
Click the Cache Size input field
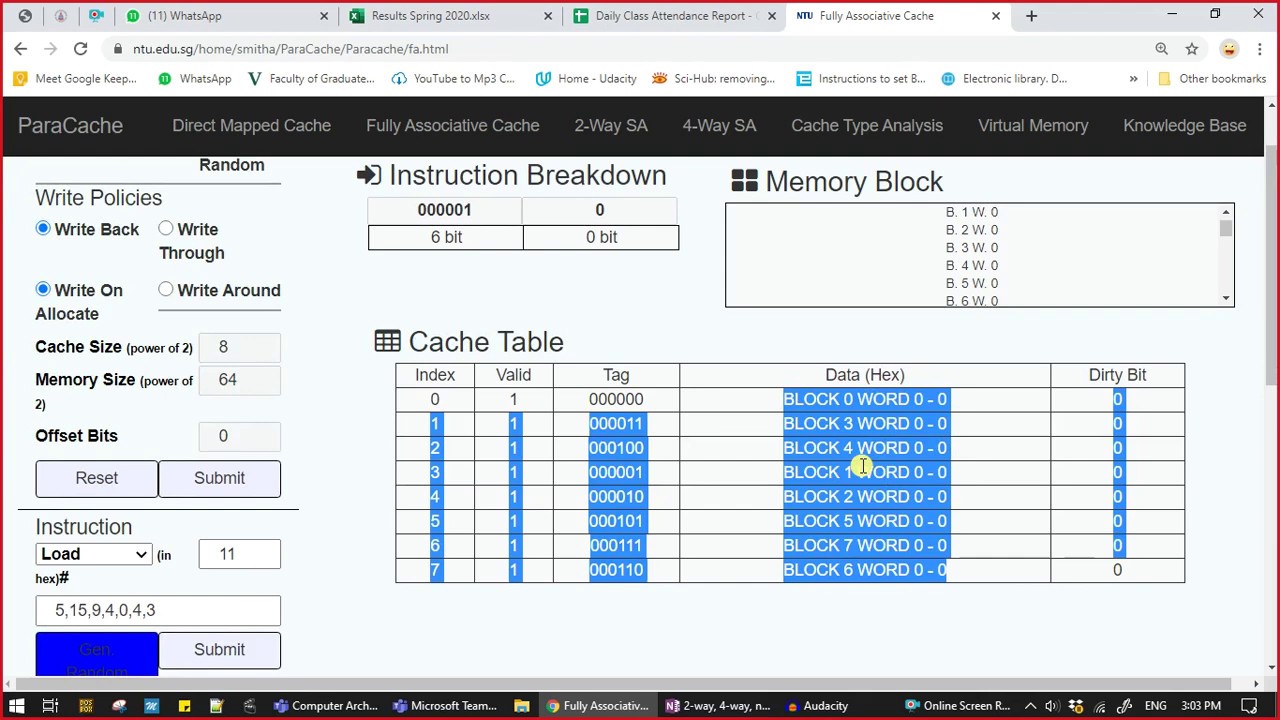click(x=239, y=347)
